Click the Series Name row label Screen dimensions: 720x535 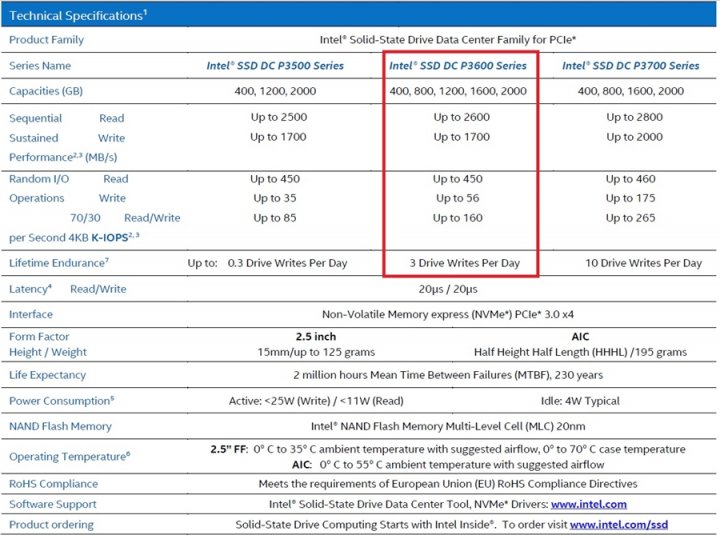tap(40, 66)
